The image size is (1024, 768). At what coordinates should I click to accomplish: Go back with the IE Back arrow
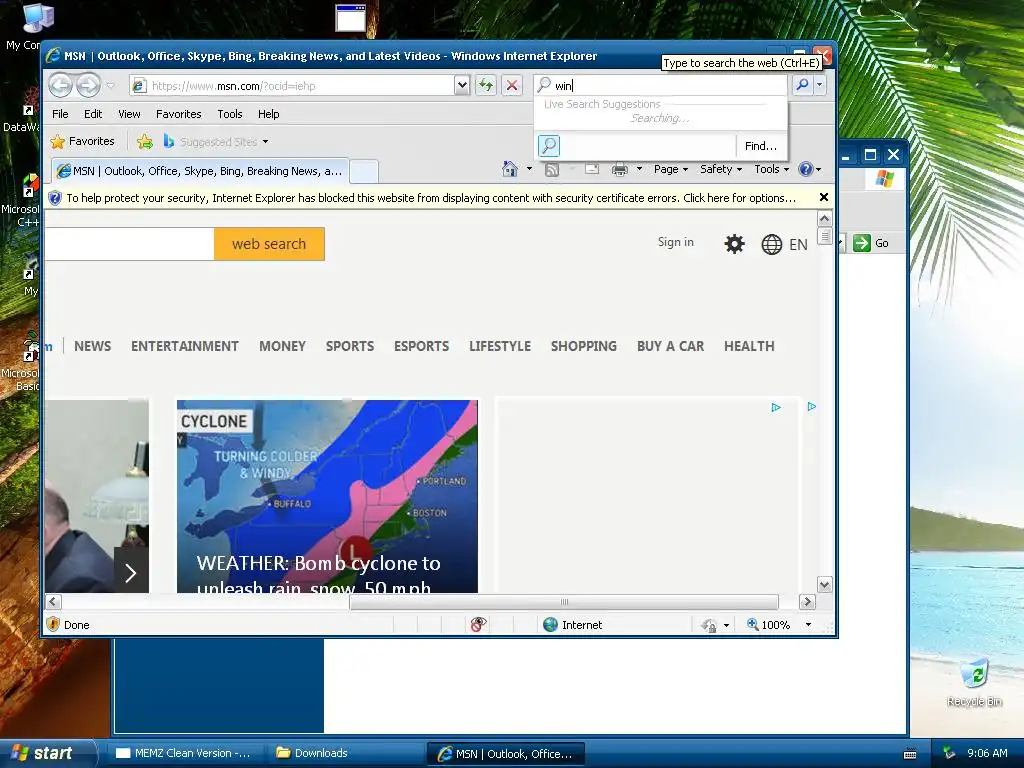tap(61, 86)
